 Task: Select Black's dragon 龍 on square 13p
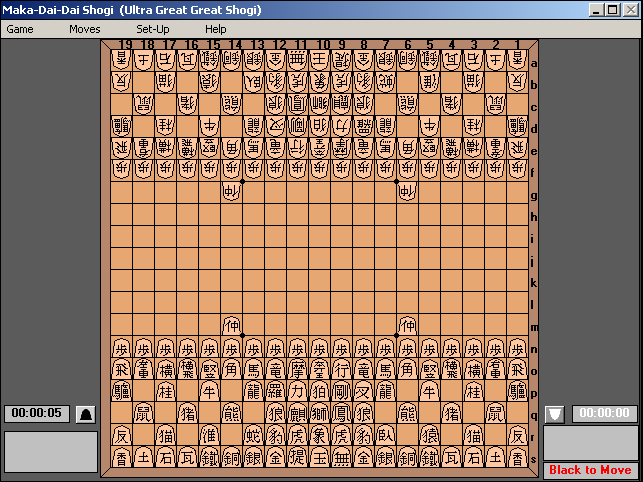pyautogui.click(x=253, y=392)
